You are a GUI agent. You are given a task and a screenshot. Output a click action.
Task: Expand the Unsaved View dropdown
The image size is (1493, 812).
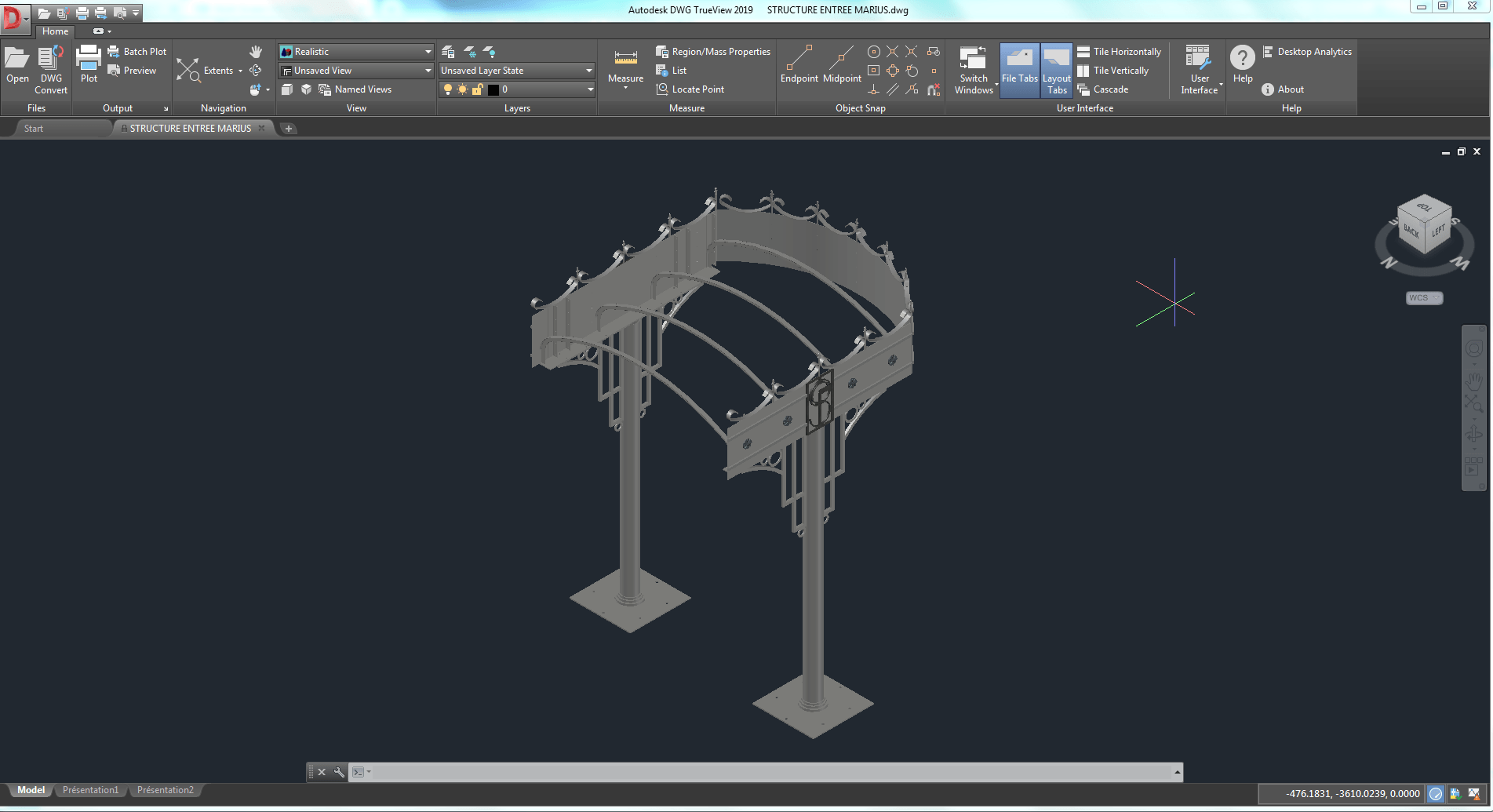coord(428,71)
